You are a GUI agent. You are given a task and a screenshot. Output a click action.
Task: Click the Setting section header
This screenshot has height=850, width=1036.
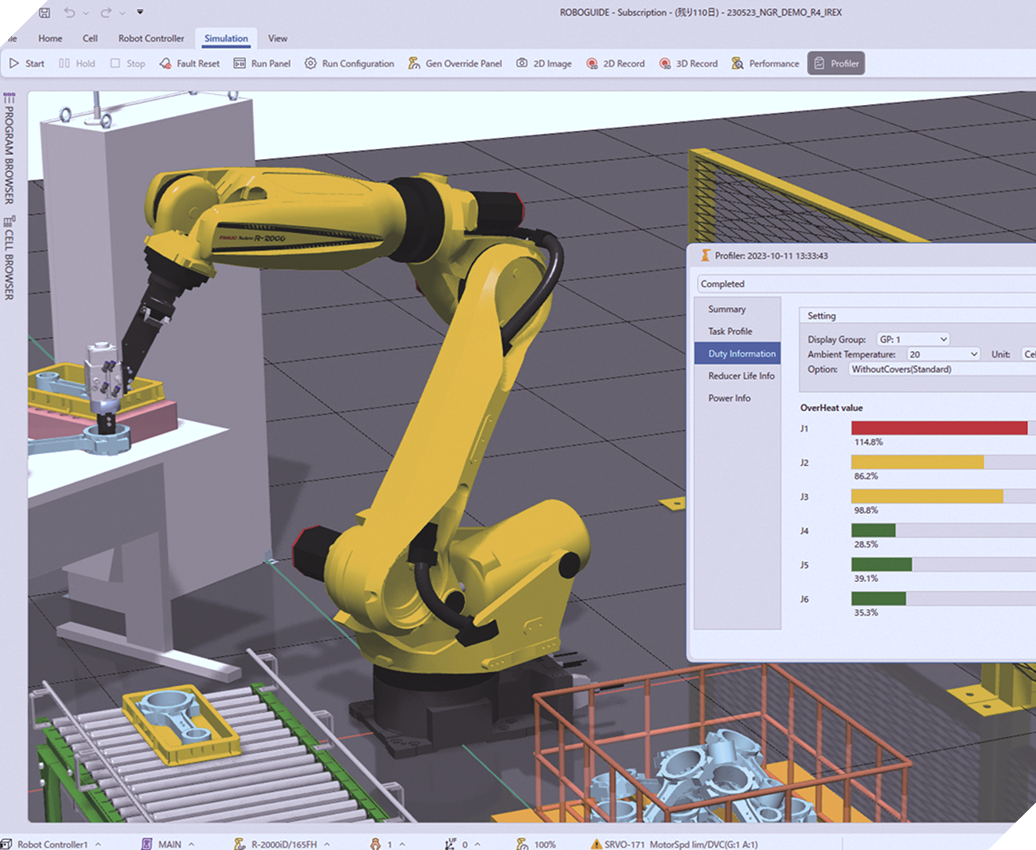click(x=917, y=316)
